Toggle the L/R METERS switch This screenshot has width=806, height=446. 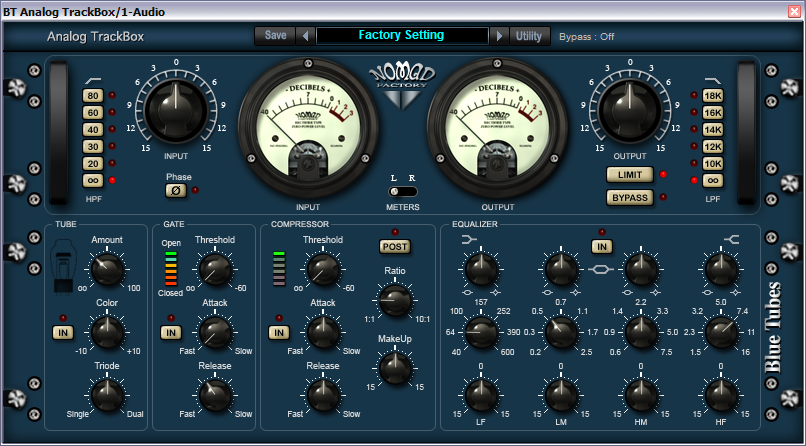(402, 192)
